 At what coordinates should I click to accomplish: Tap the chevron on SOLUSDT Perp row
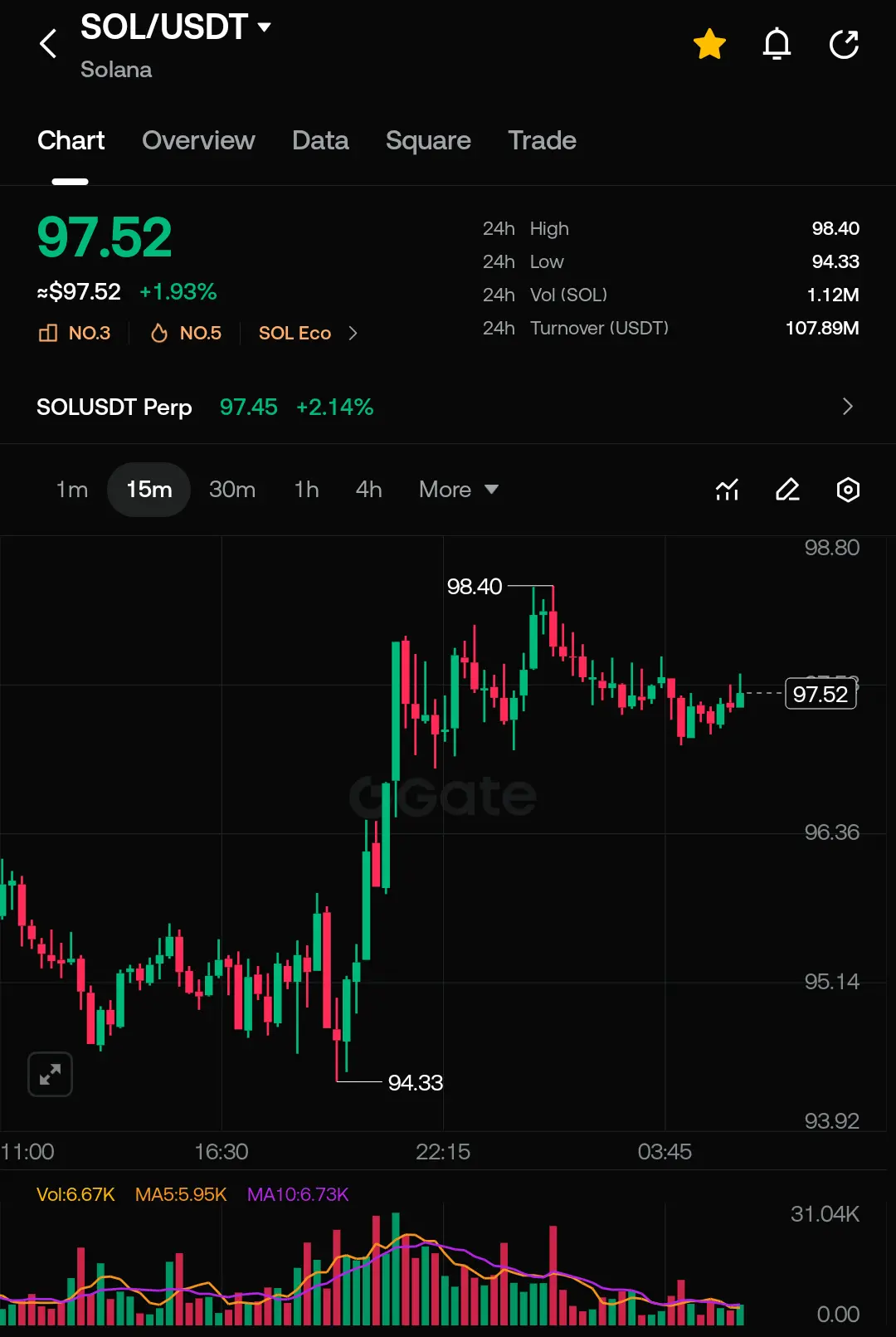847,407
